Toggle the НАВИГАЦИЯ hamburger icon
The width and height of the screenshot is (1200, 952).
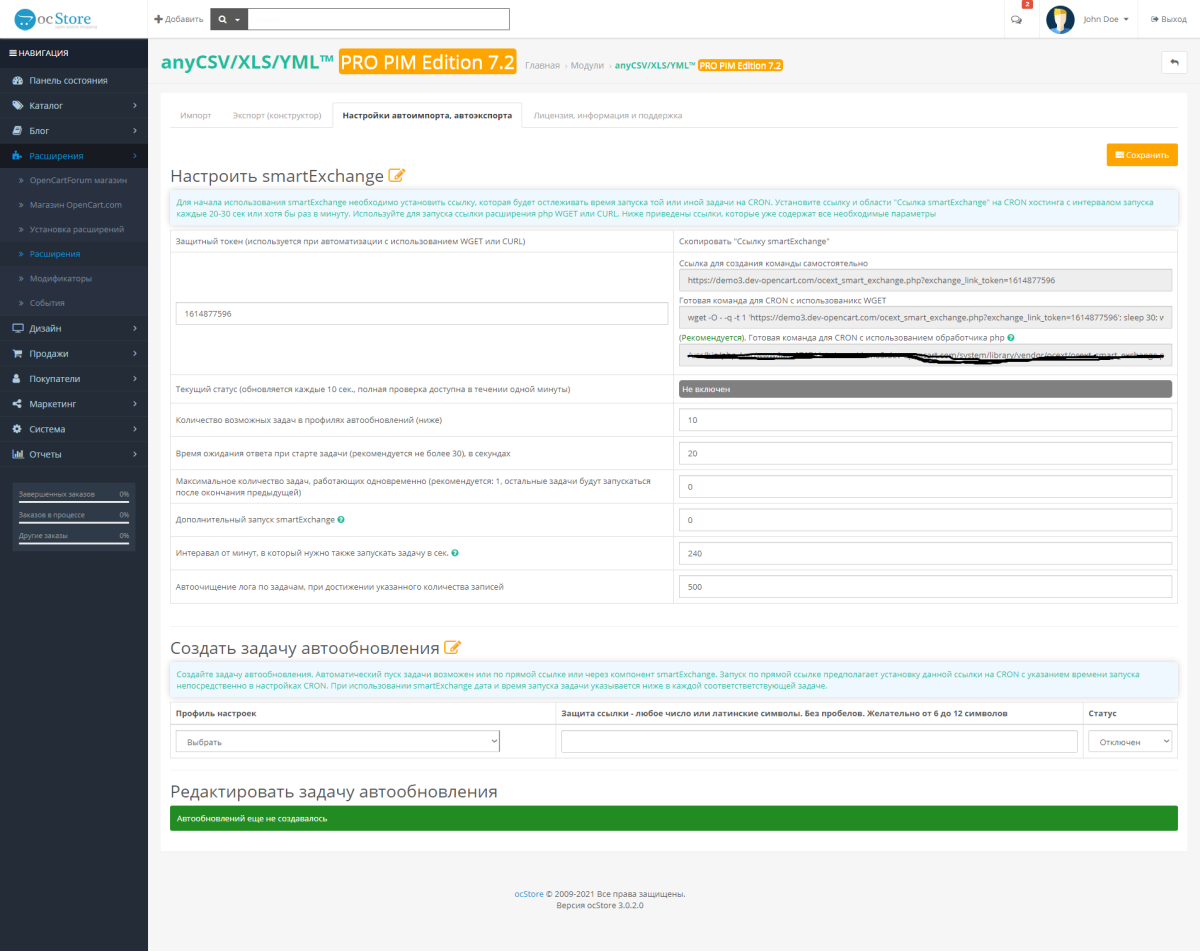(x=12, y=53)
